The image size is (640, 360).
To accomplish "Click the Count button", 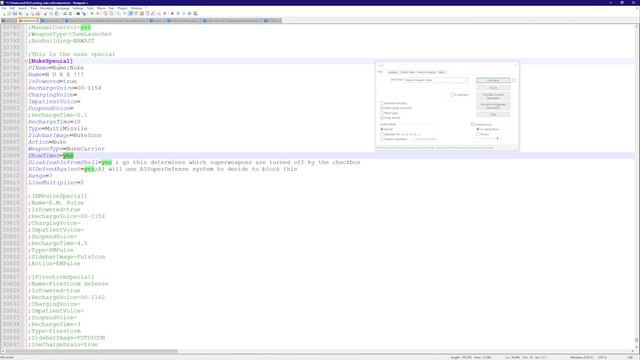I will click(x=493, y=88).
